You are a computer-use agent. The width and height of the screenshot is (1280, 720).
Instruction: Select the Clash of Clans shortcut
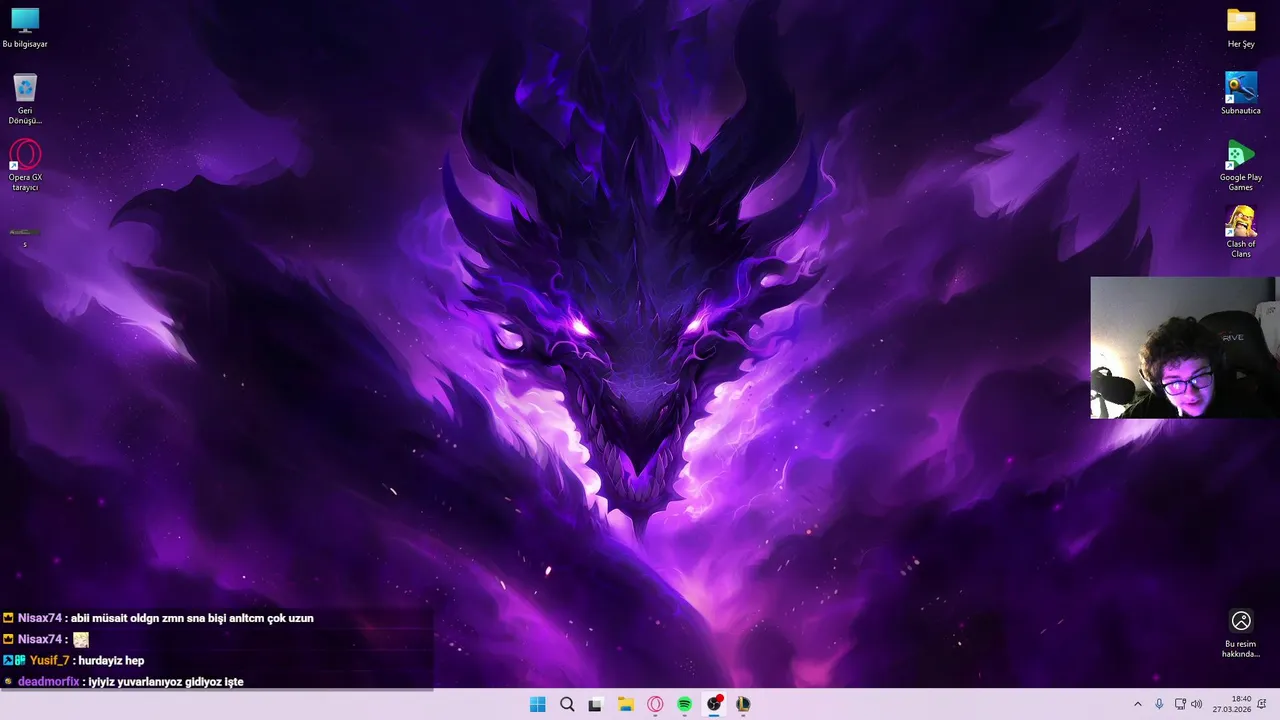click(x=1241, y=232)
